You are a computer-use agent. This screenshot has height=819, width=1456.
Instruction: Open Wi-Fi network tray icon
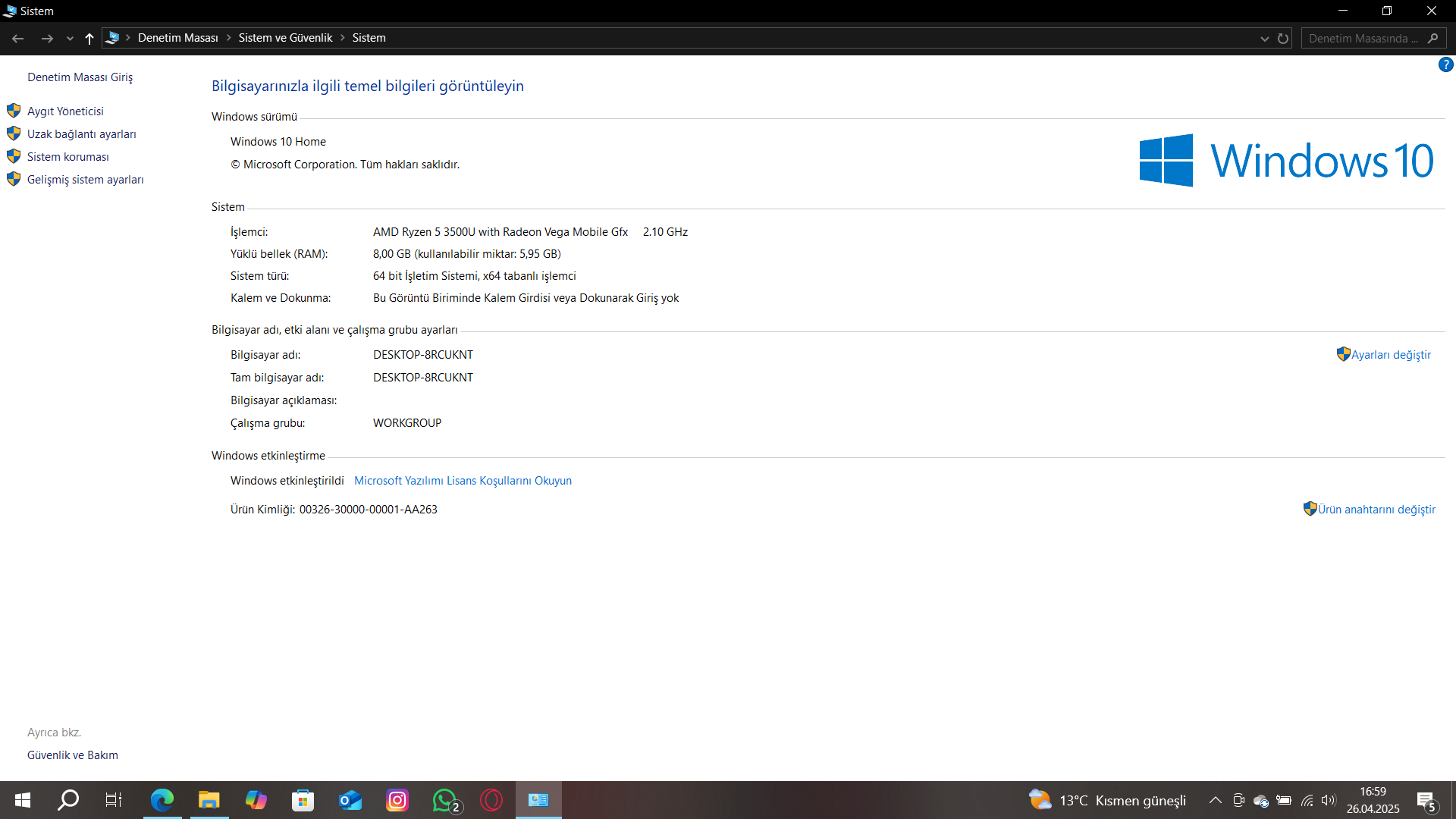(1307, 800)
